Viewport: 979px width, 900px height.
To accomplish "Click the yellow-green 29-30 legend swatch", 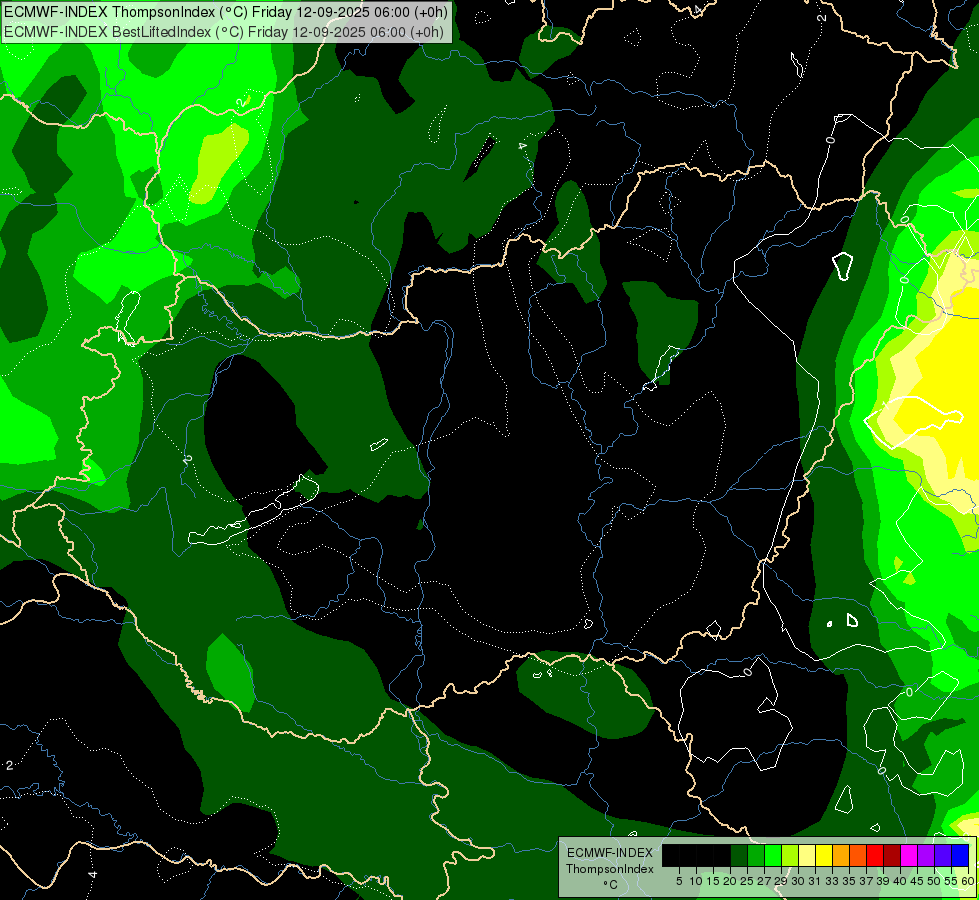I will coord(790,855).
